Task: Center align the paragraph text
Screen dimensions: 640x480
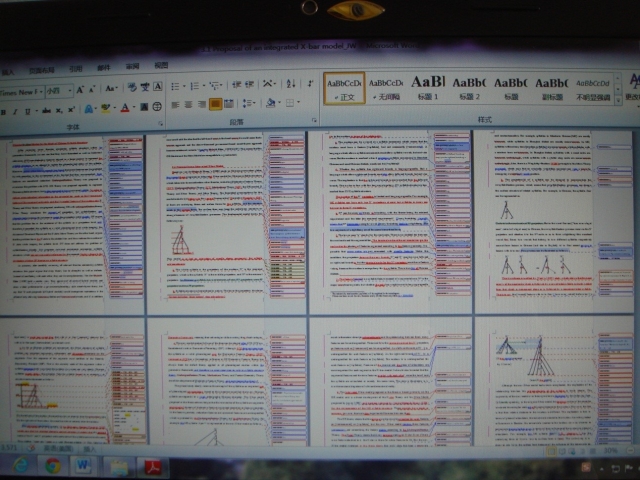Action: tap(186, 104)
